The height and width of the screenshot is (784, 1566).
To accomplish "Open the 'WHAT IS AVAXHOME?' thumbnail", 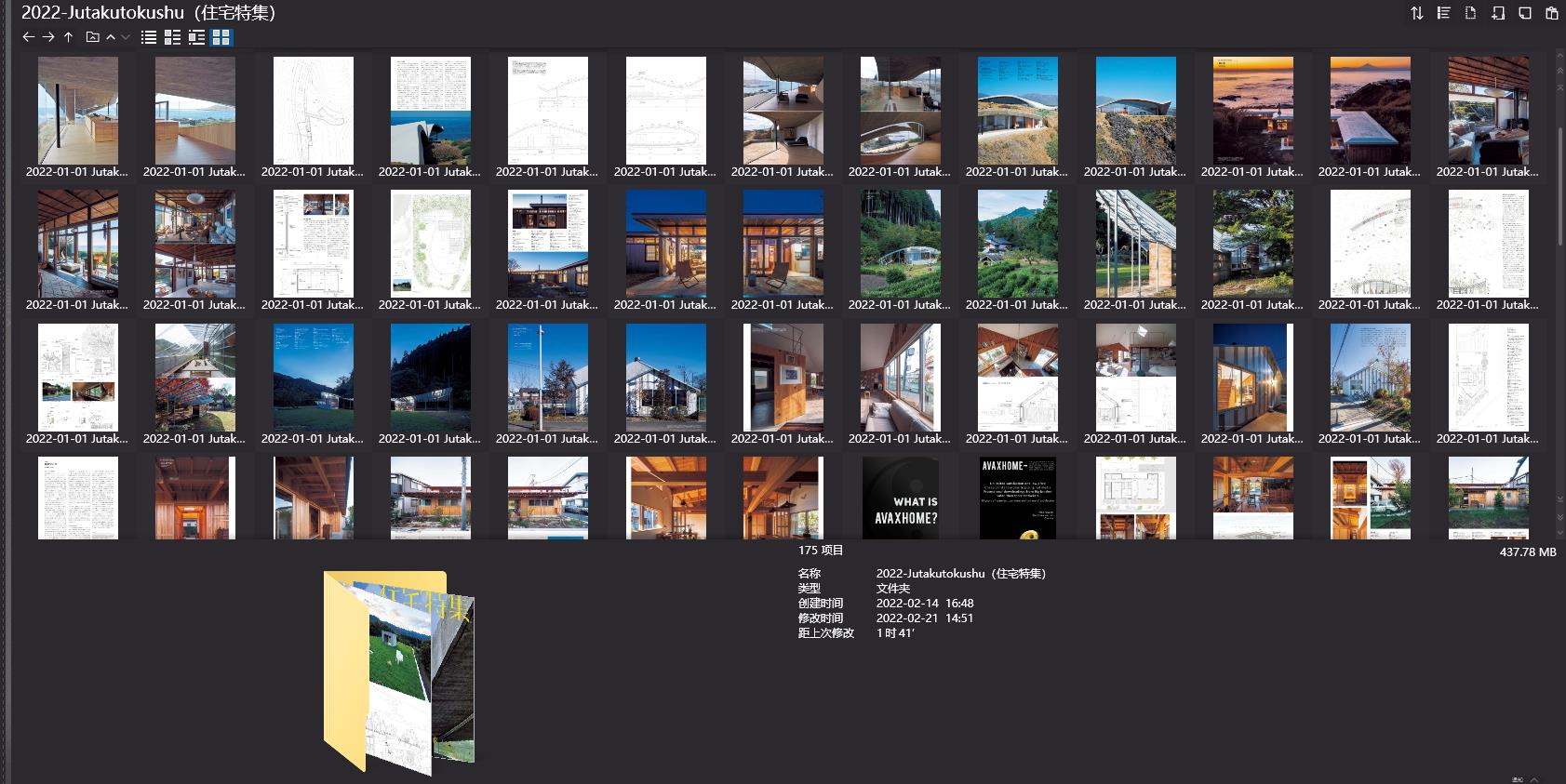I will coord(900,498).
